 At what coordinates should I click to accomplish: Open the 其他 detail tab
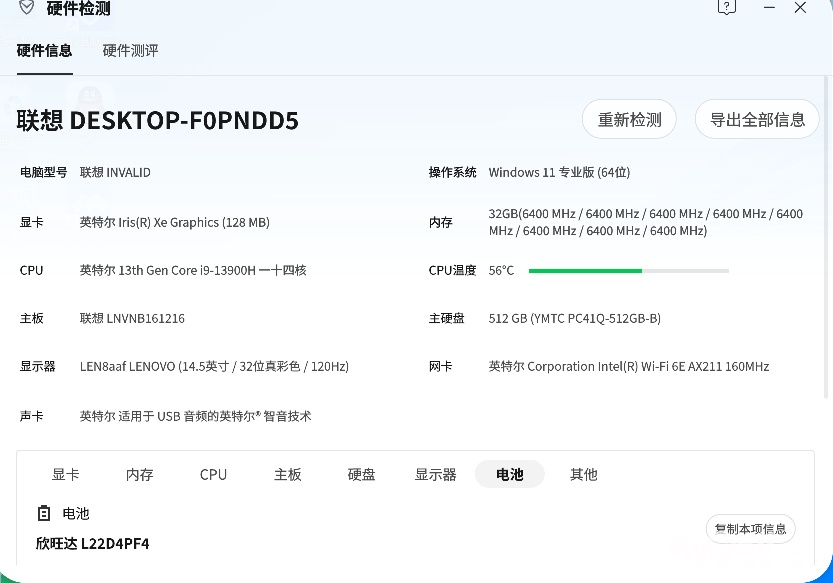[584, 475]
